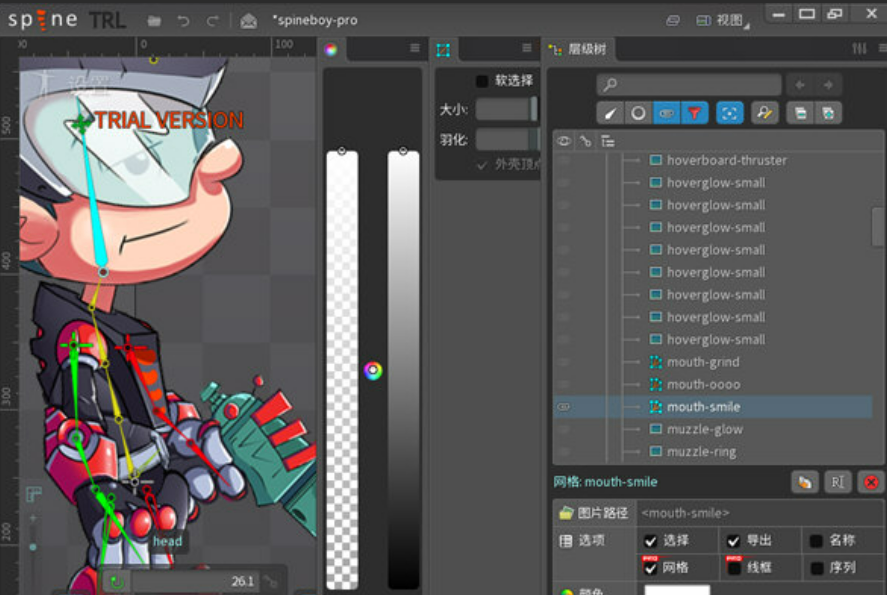
Task: Edit the <mouth-smile> image path field
Action: (759, 513)
